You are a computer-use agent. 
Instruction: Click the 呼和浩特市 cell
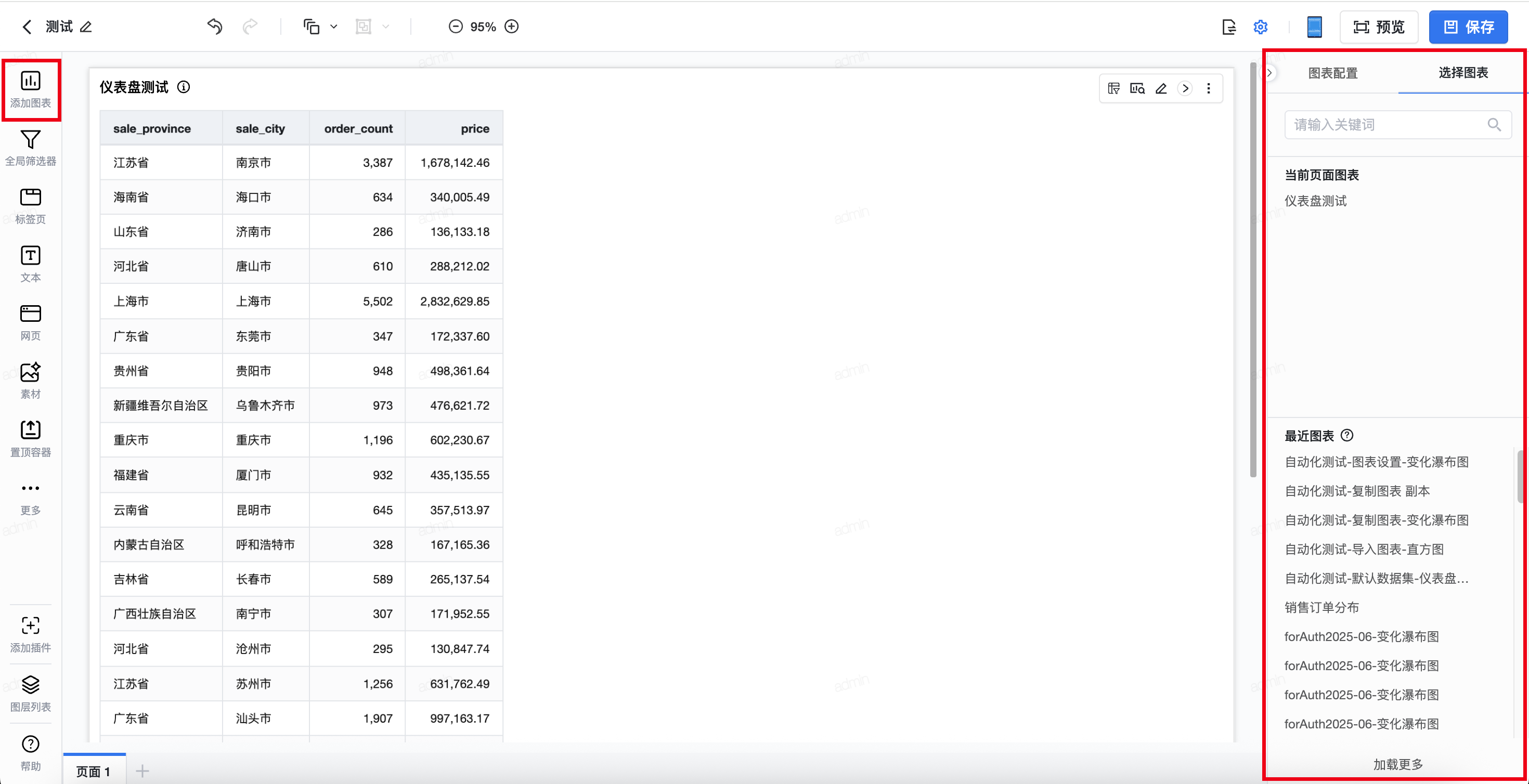coord(265,544)
